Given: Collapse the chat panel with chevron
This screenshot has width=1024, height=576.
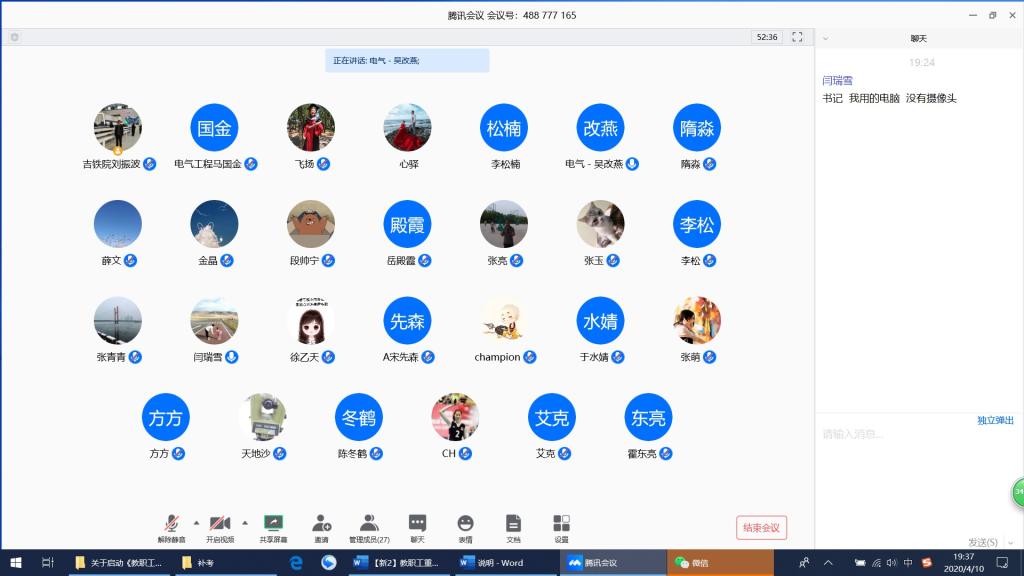Looking at the screenshot, I should pos(826,38).
